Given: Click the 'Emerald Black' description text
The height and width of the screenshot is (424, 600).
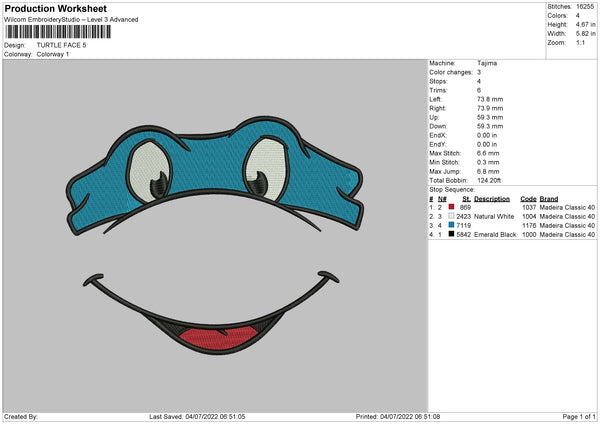Looking at the screenshot, I should [x=495, y=235].
